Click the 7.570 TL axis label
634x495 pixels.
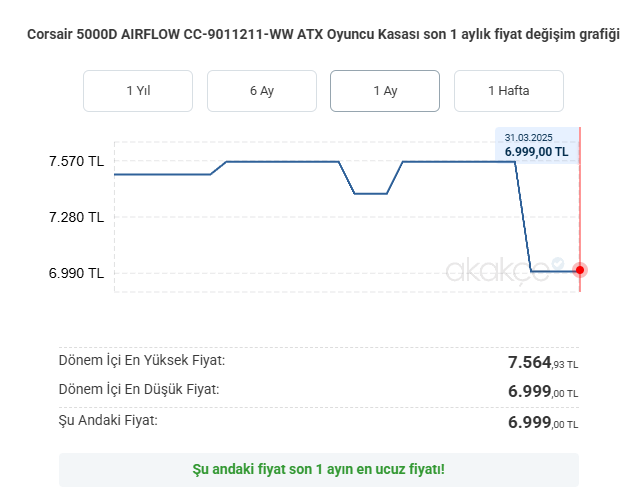[76, 161]
